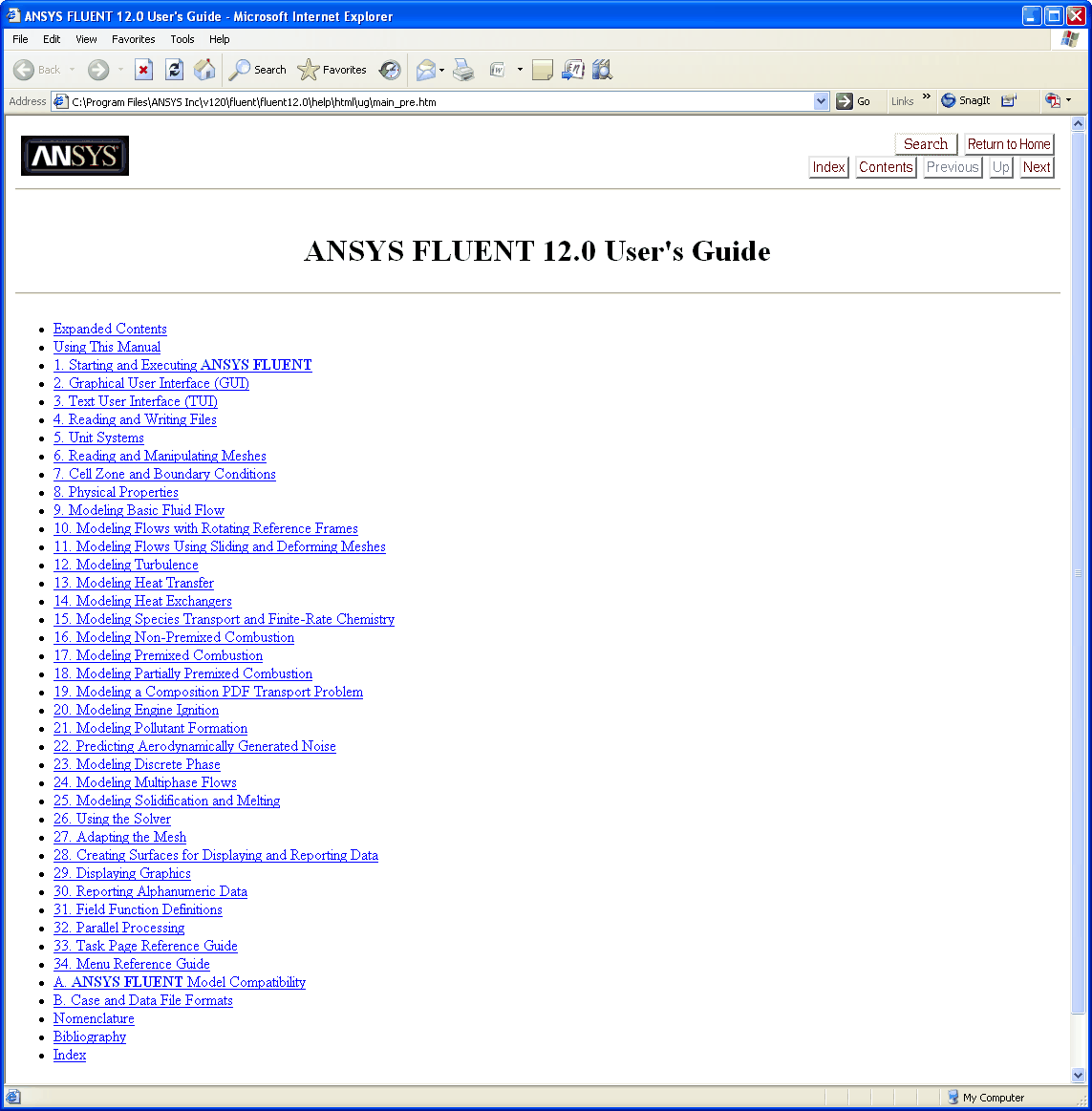Open the Using This Manual link
Screen dimensions: 1092x1111
coord(107,347)
